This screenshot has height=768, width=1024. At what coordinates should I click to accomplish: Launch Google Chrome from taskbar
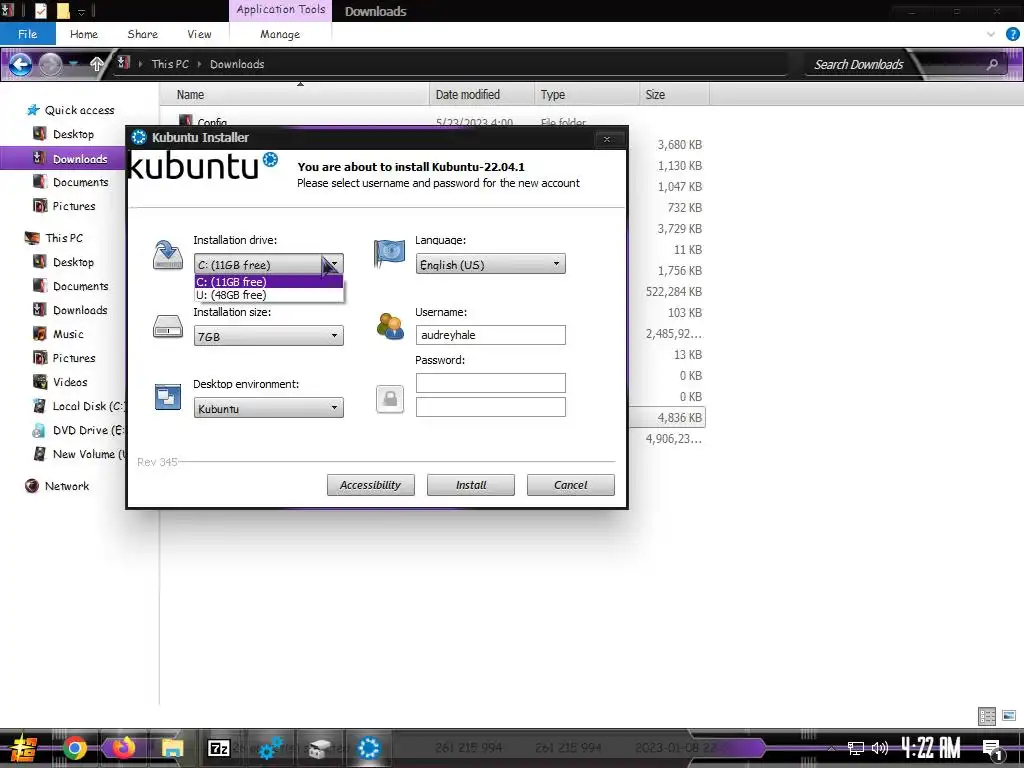(74, 748)
